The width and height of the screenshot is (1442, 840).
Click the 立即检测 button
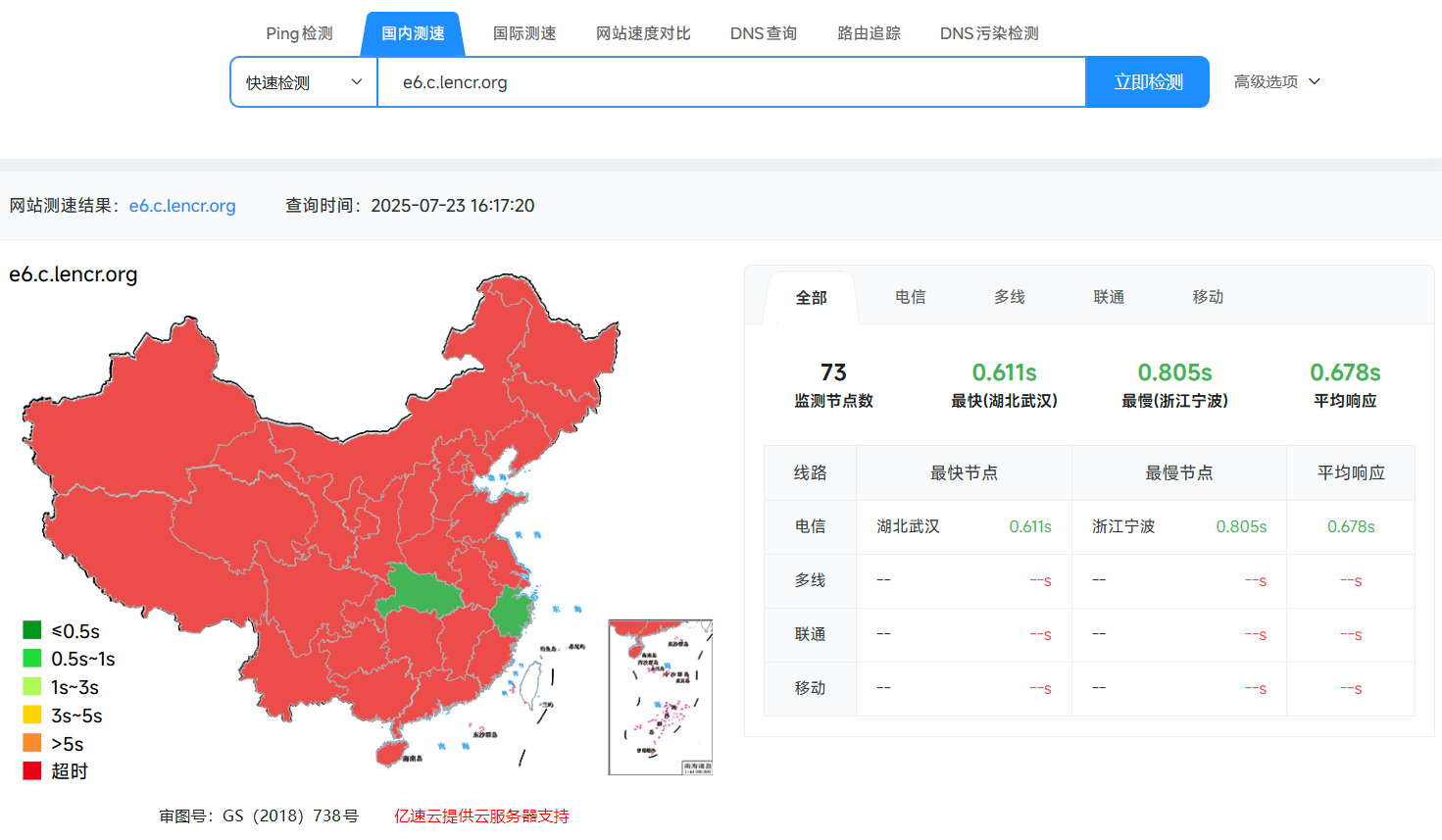coord(1147,81)
